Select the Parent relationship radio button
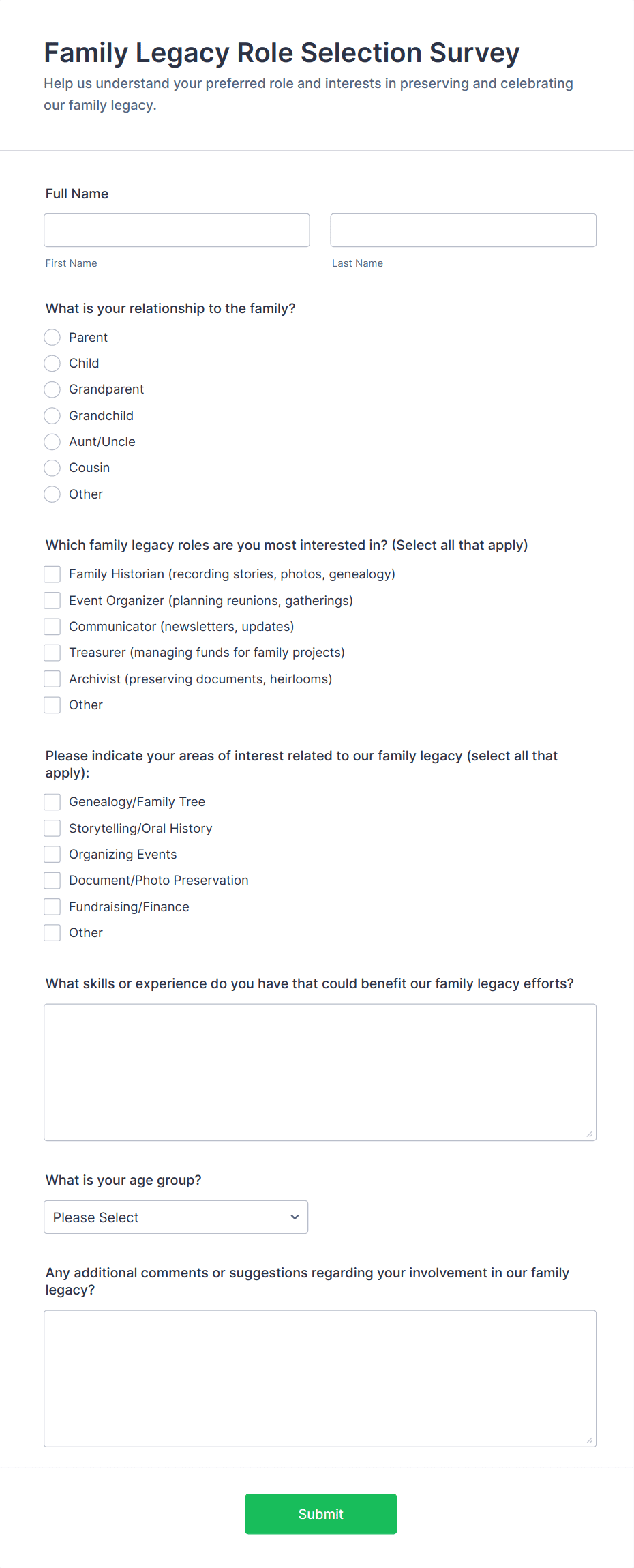The height and width of the screenshot is (1568, 634). click(52, 337)
